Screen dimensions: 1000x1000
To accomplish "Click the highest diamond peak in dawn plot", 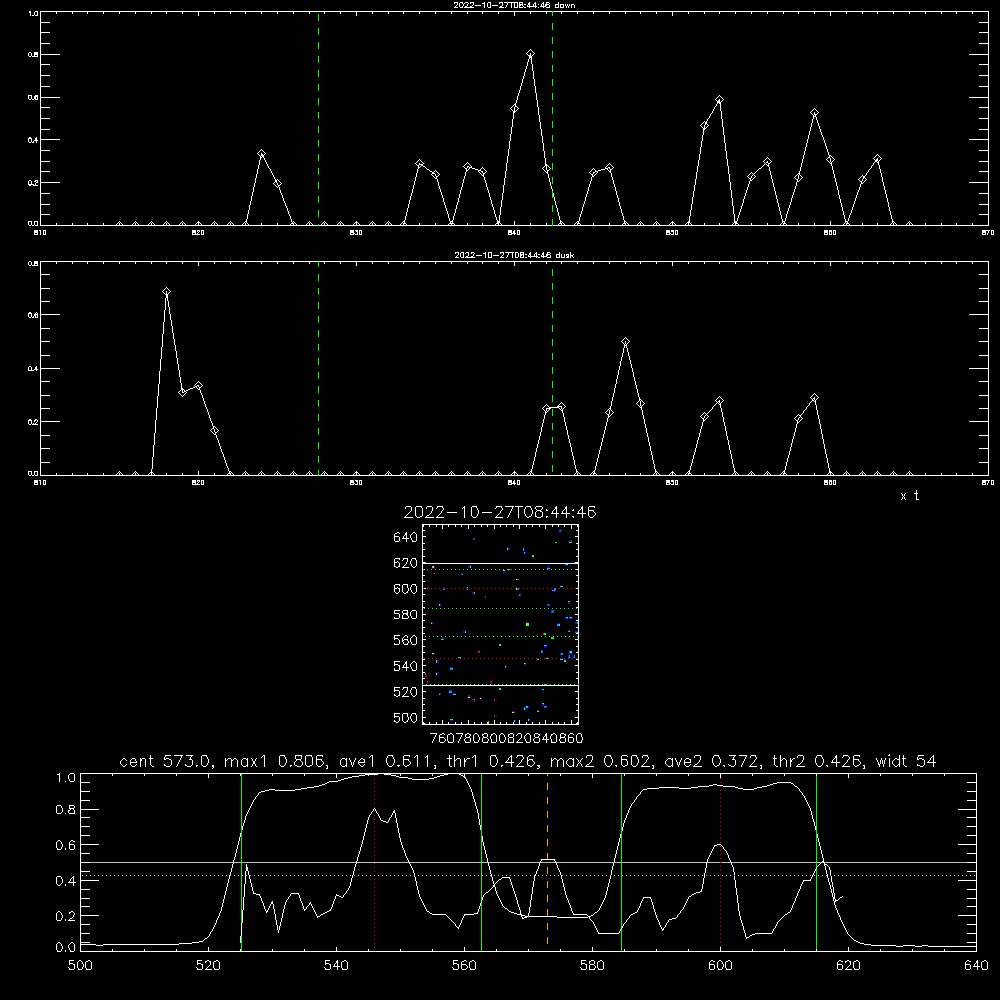I will (530, 54).
